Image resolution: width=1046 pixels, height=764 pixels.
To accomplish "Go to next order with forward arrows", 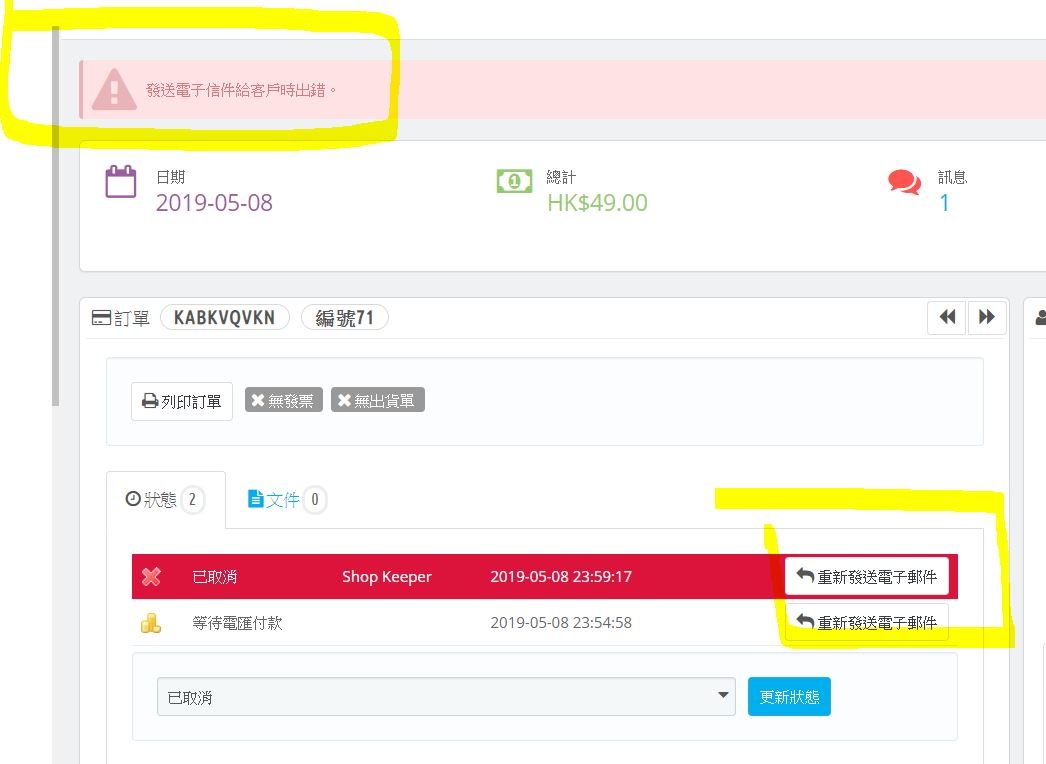I will [x=987, y=317].
